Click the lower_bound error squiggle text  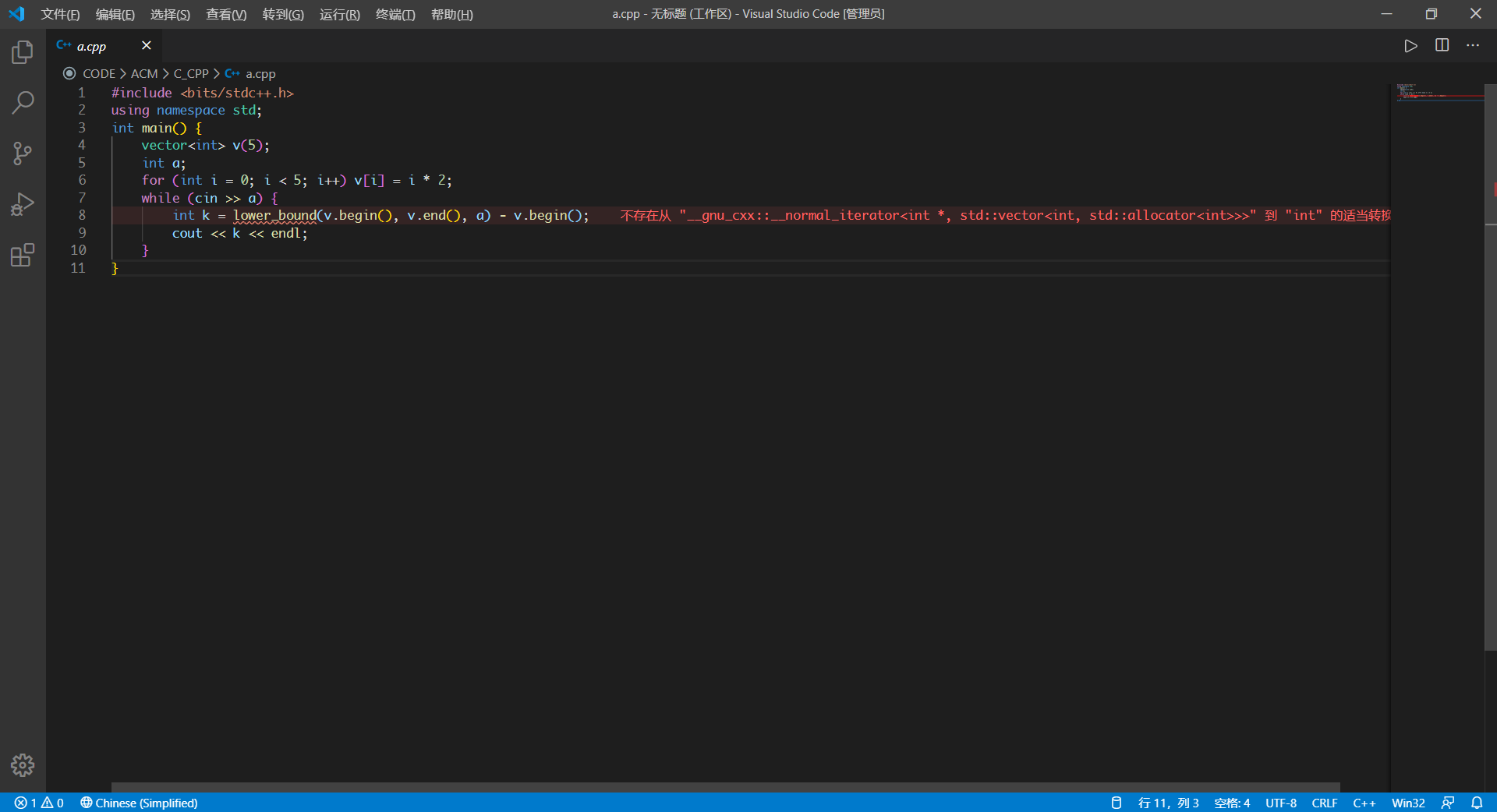click(x=275, y=216)
